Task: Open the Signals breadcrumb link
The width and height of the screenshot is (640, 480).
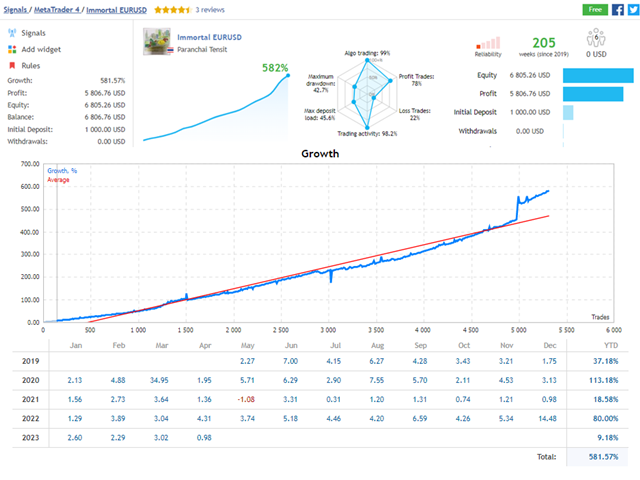Action: coord(15,10)
